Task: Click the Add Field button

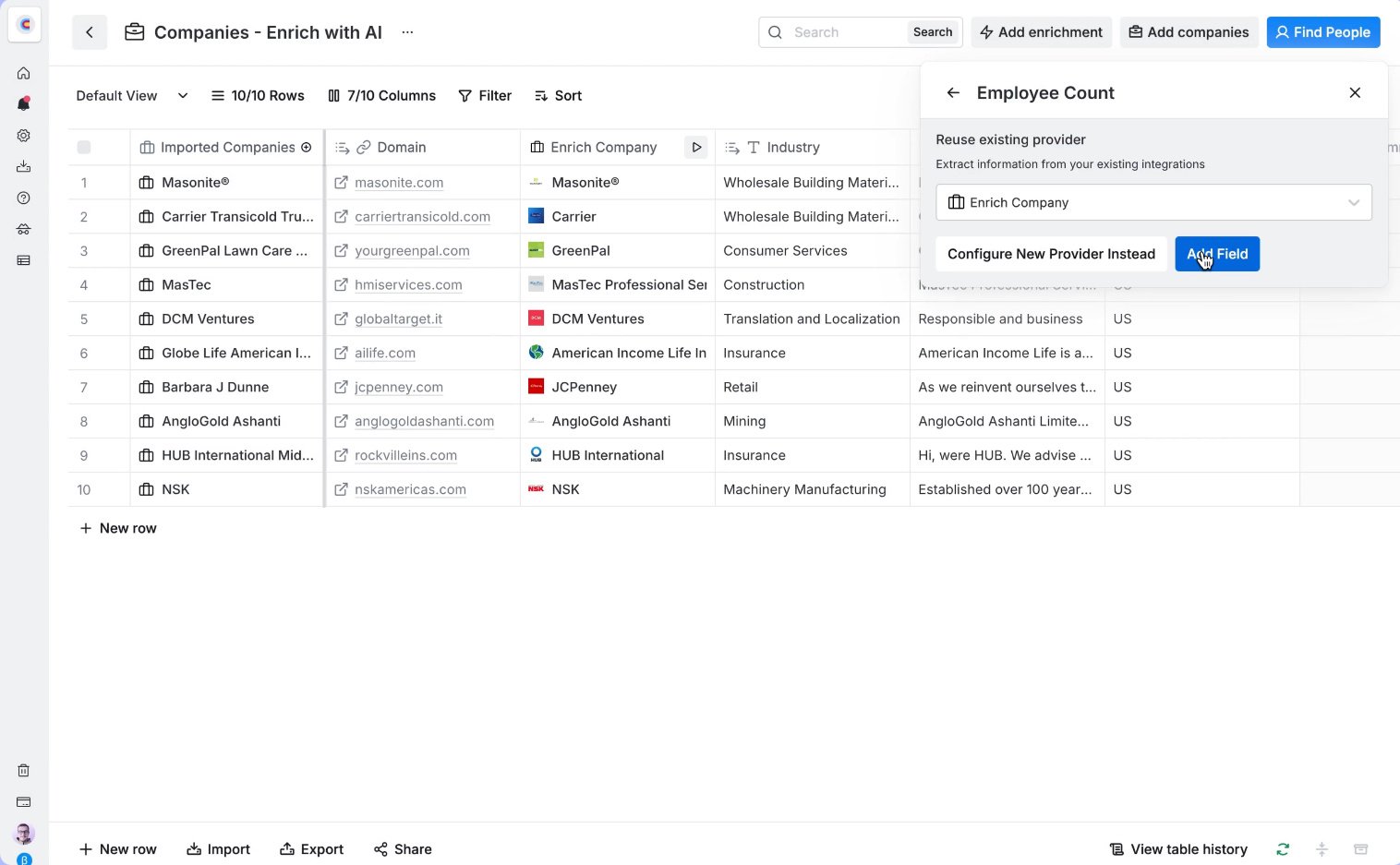Action: [x=1217, y=254]
